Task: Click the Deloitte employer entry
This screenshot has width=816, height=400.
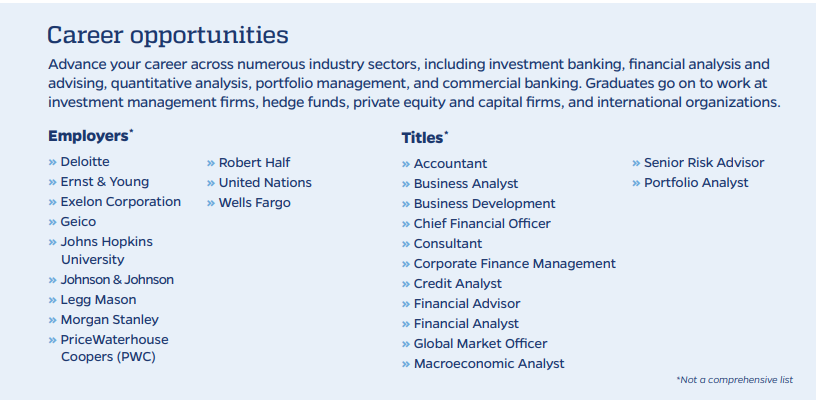Action: coord(85,161)
